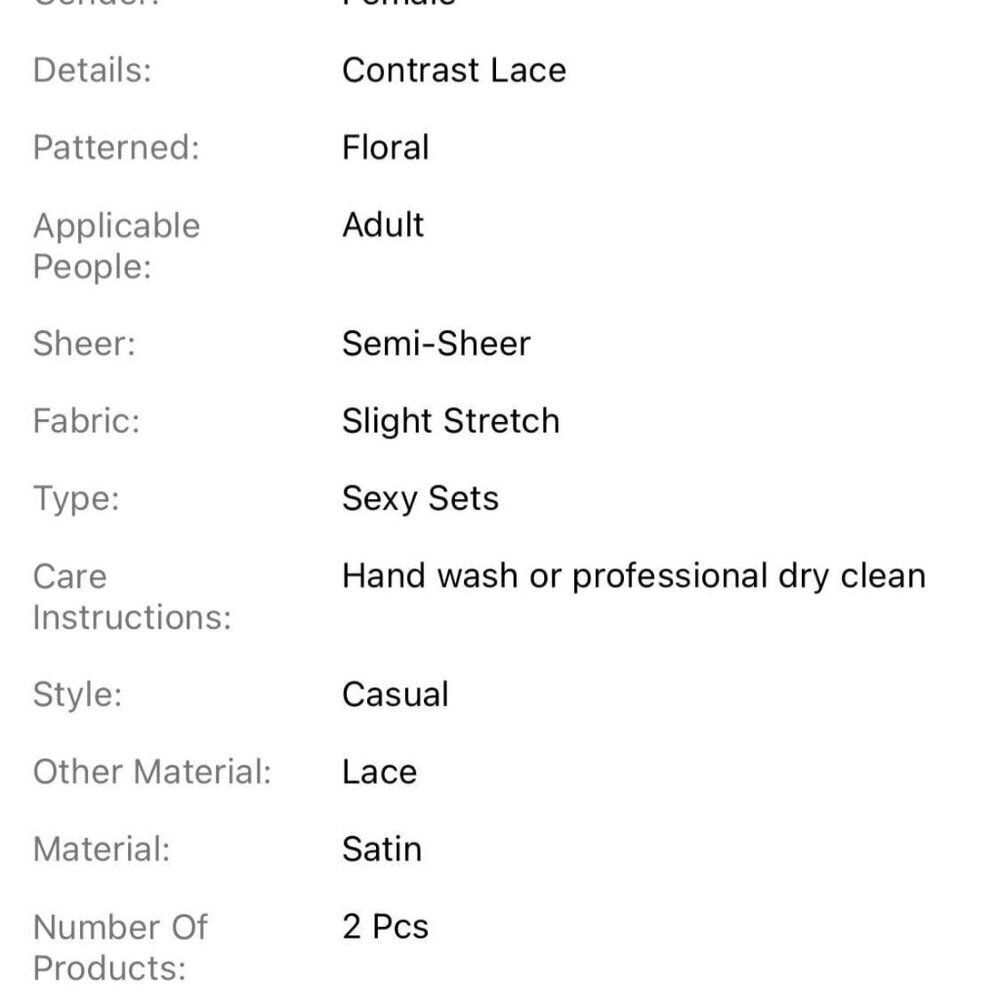Select the Slight Stretch fabric value
The image size is (1000, 1000).
point(451,422)
